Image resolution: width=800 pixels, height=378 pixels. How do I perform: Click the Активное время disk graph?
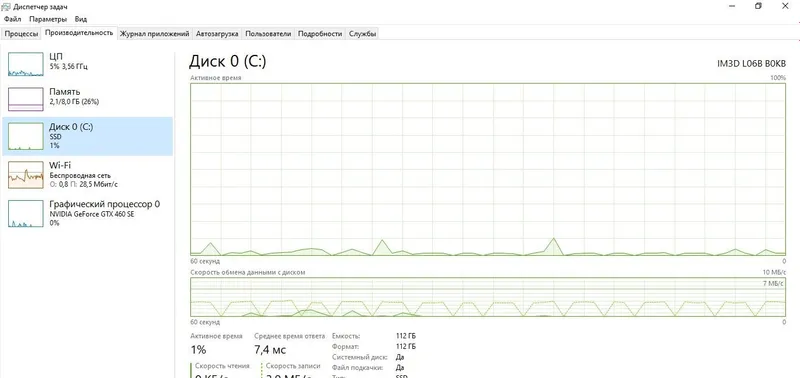pyautogui.click(x=488, y=169)
